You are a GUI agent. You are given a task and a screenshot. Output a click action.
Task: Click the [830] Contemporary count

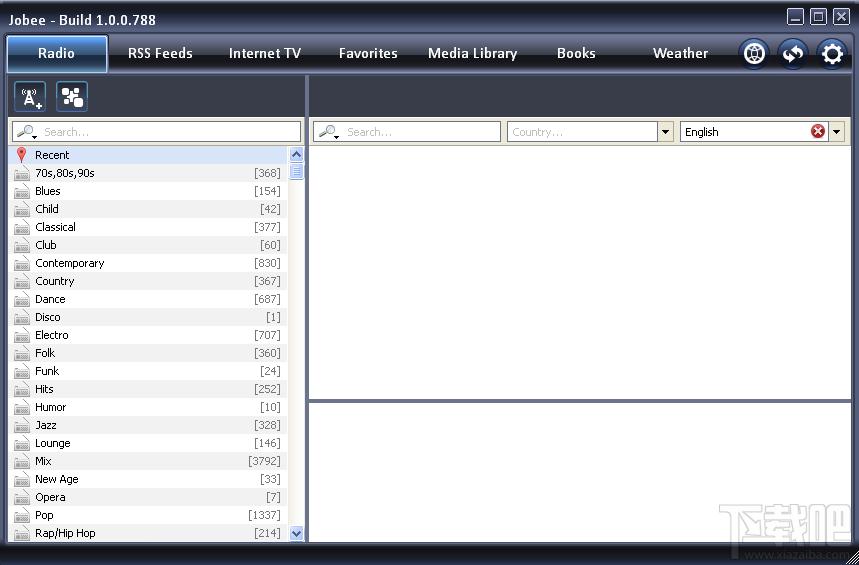pyautogui.click(x=267, y=263)
